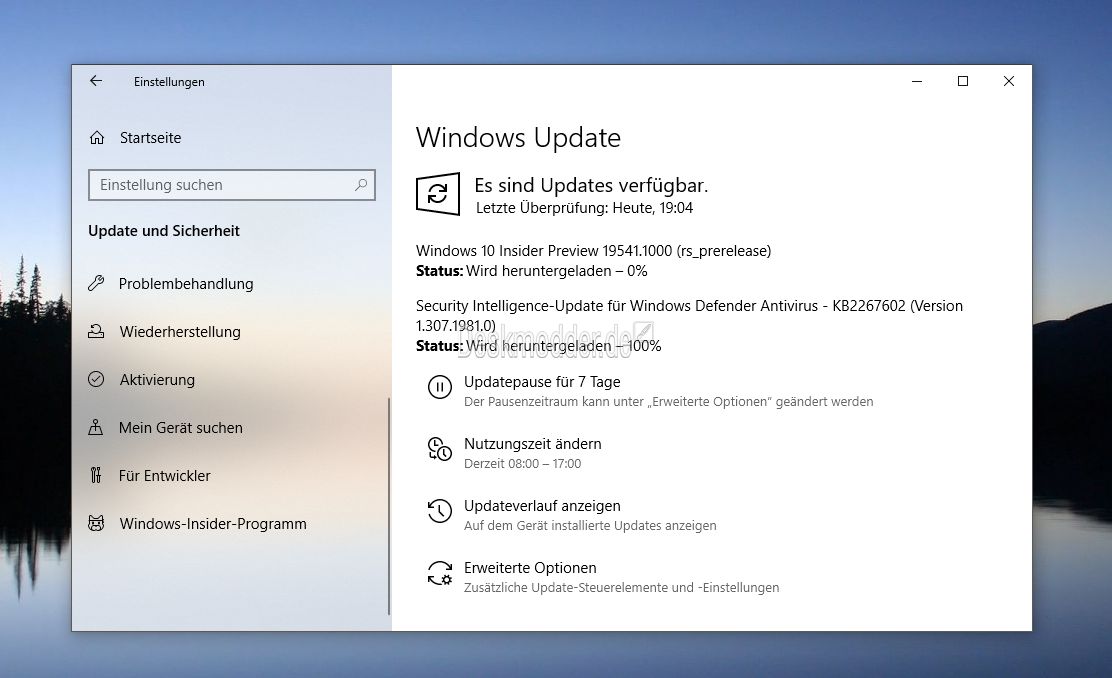Click the back arrow in Einstellungen
This screenshot has height=678, width=1112.
(96, 81)
